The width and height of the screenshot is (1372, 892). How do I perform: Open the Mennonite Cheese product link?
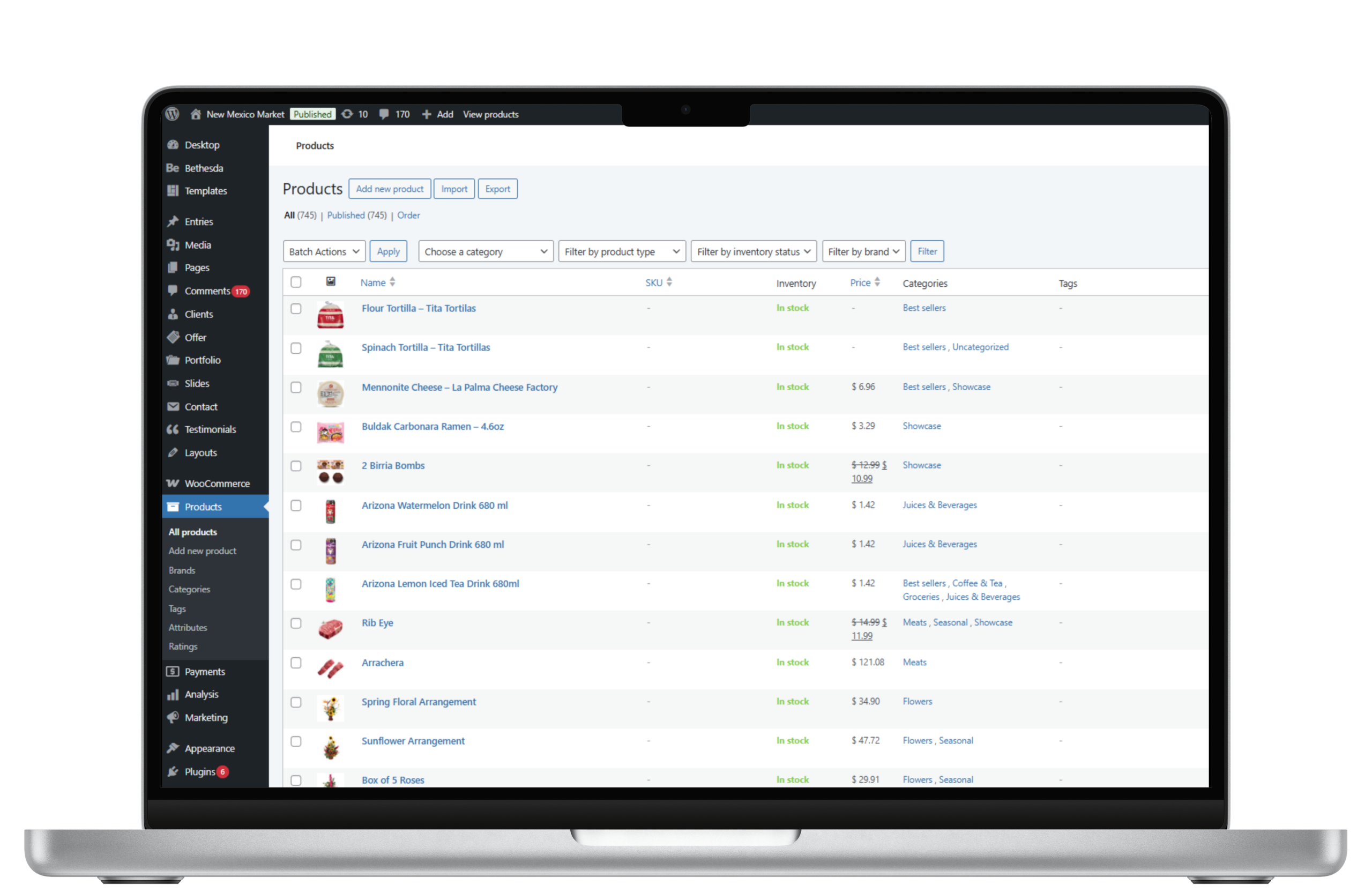click(459, 388)
